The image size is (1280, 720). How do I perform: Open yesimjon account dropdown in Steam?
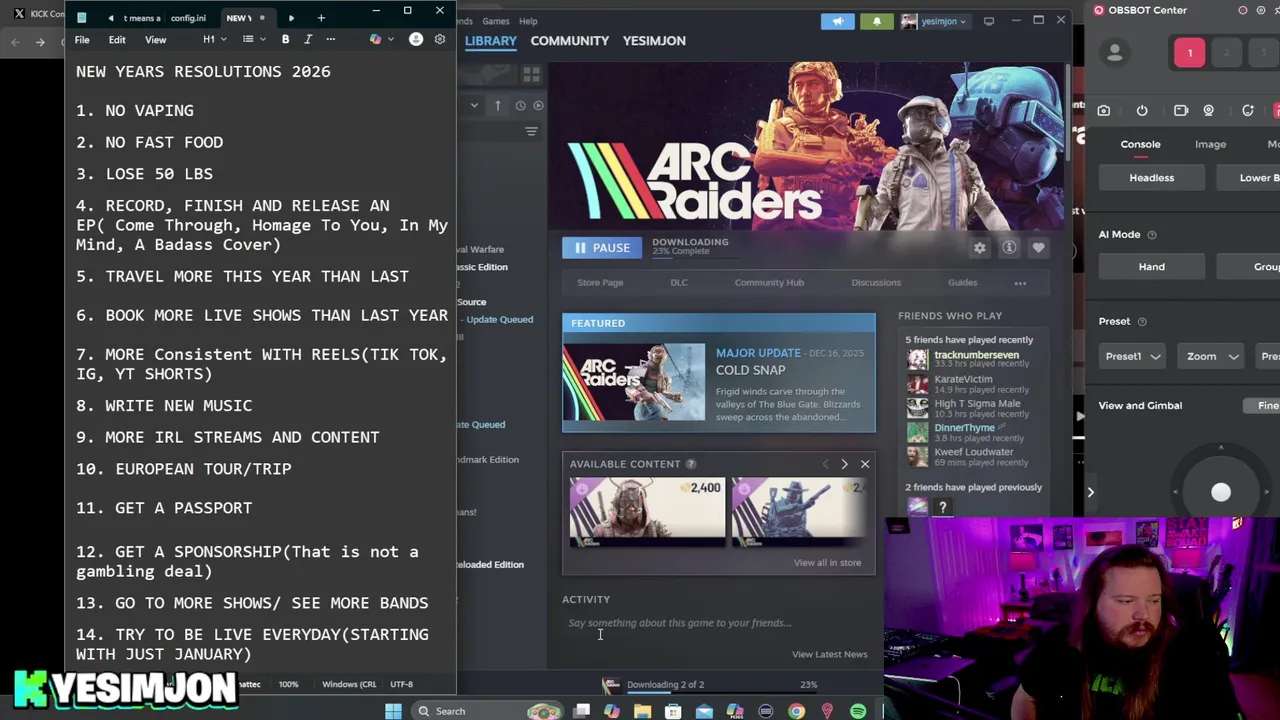coord(935,21)
